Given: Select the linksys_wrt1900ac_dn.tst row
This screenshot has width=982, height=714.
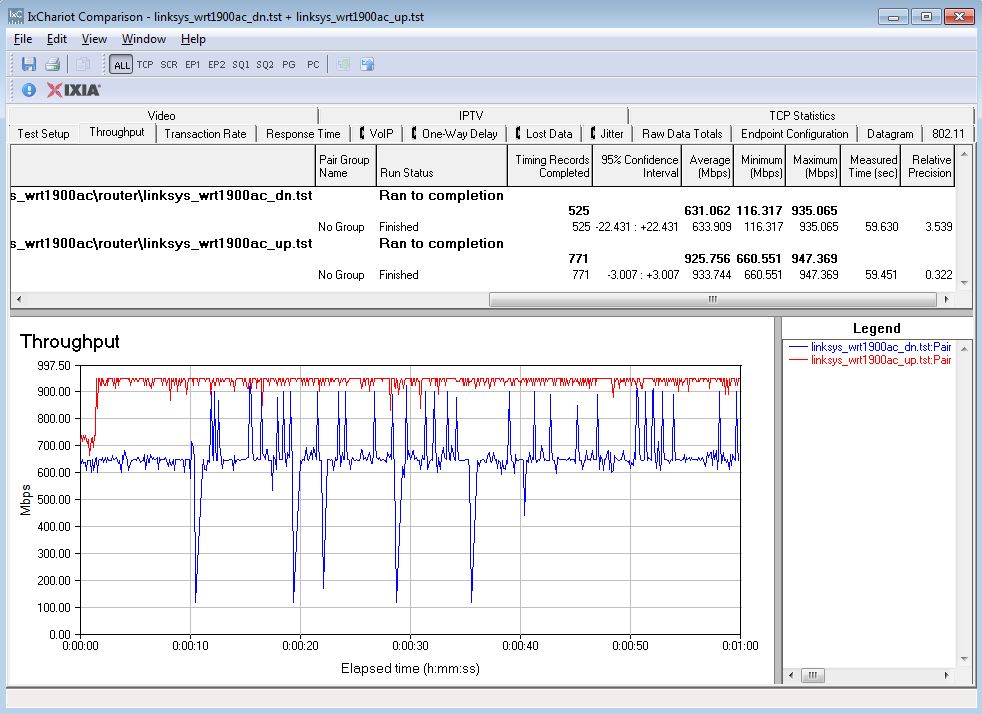Looking at the screenshot, I should [482, 195].
